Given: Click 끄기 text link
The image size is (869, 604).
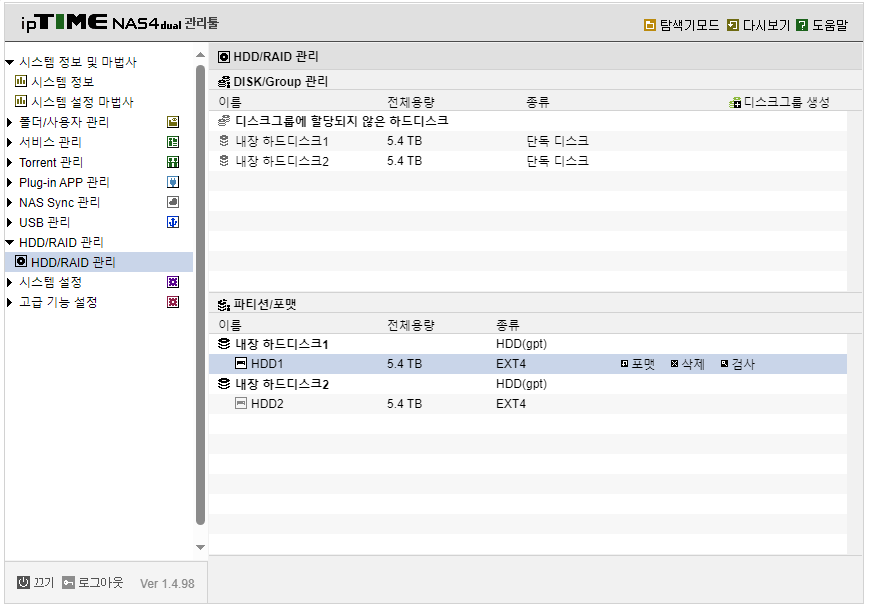Looking at the screenshot, I should [x=43, y=582].
